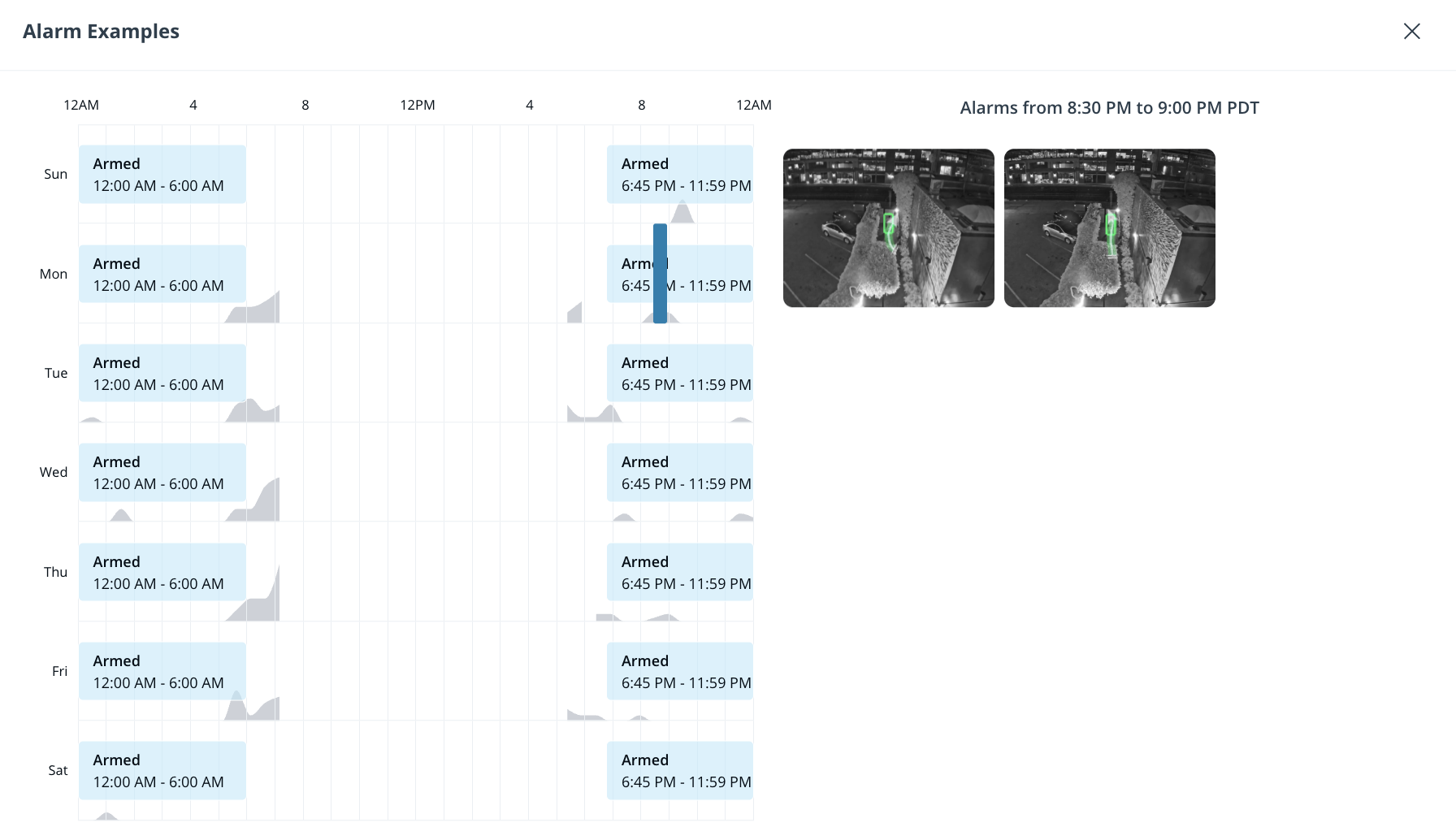Click the blue selected time marker on Monday

[x=660, y=273]
